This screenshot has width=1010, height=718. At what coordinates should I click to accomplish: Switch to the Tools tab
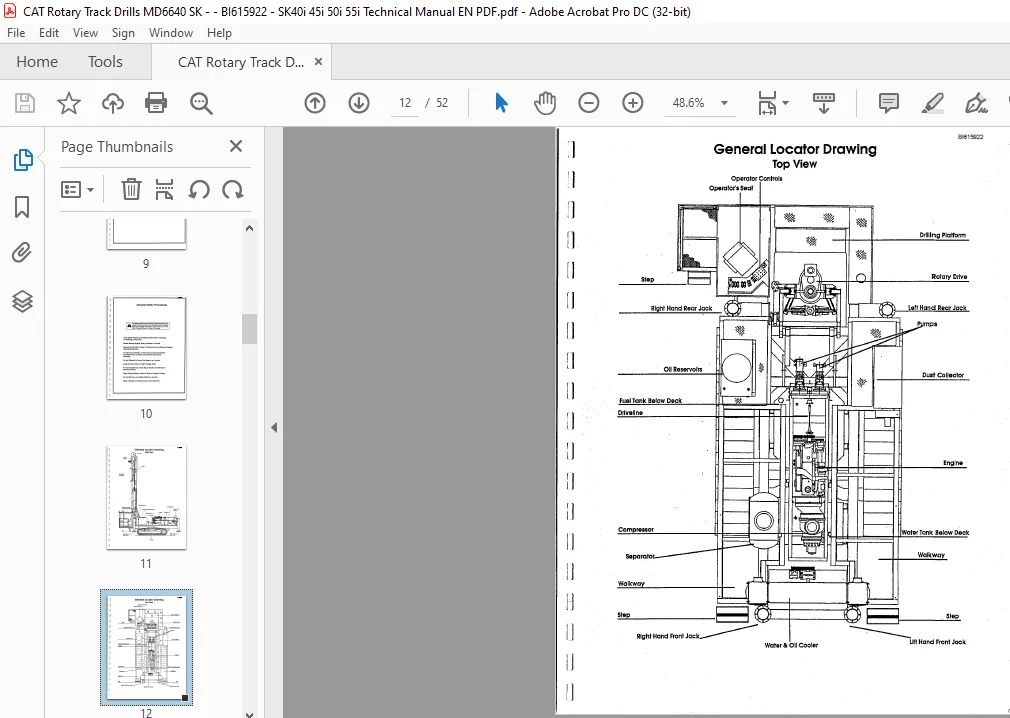(105, 62)
